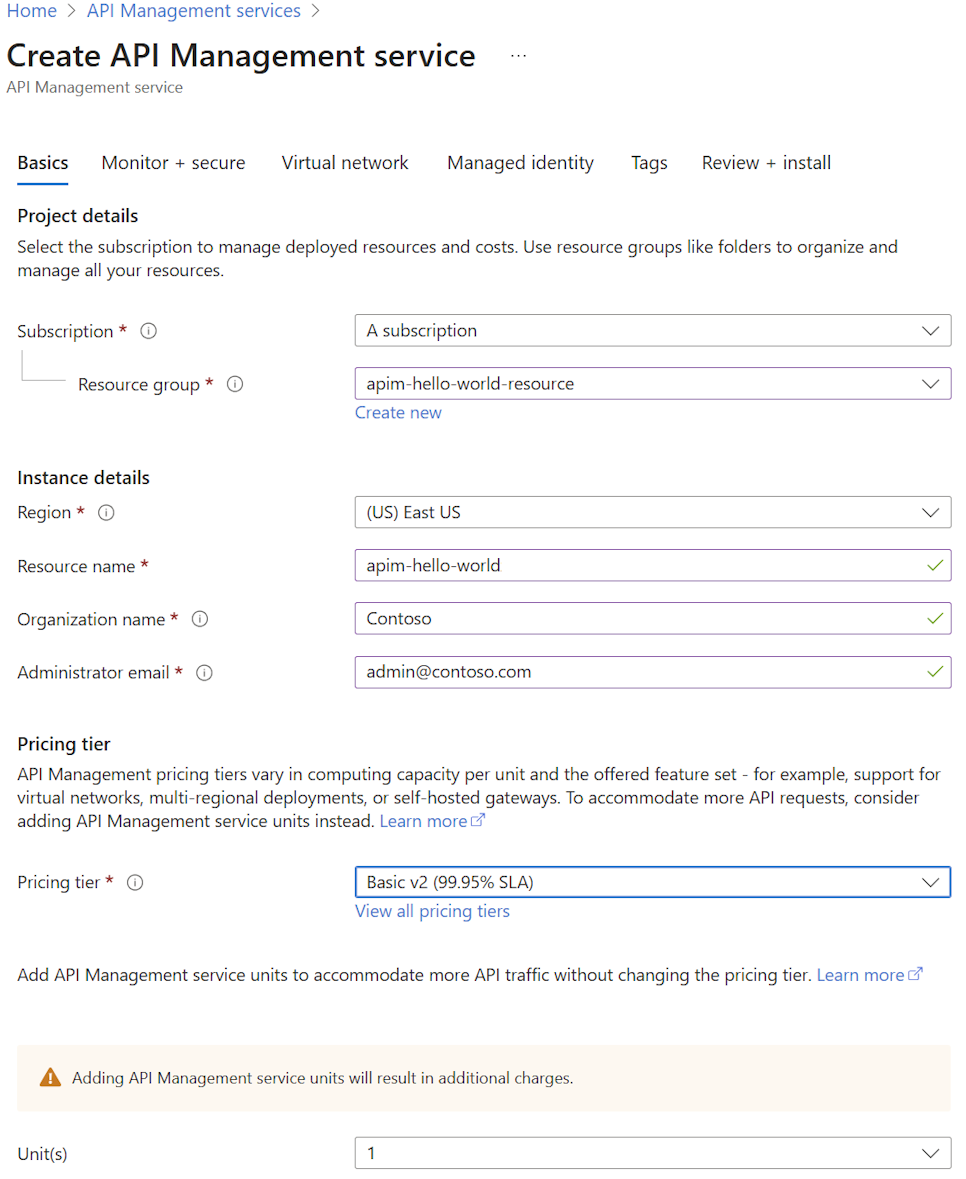The height and width of the screenshot is (1179, 966).
Task: Switch to the Review + install tab
Action: tap(766, 162)
